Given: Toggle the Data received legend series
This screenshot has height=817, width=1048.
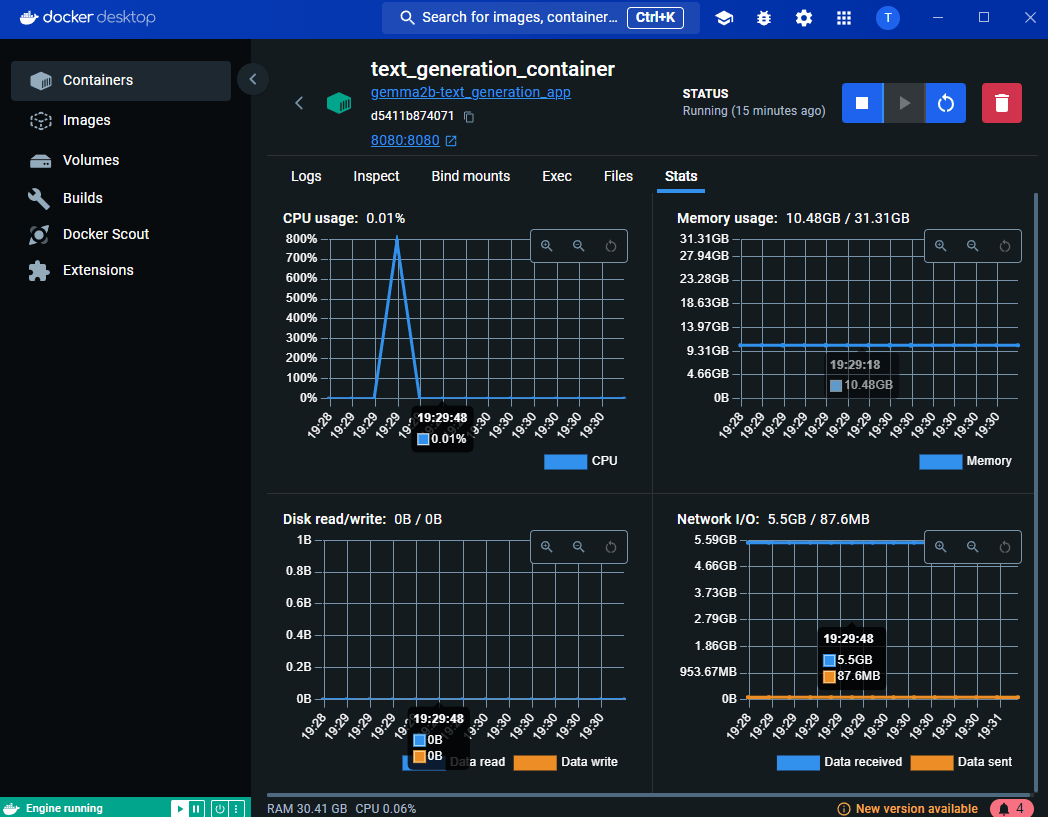Looking at the screenshot, I should tap(839, 762).
